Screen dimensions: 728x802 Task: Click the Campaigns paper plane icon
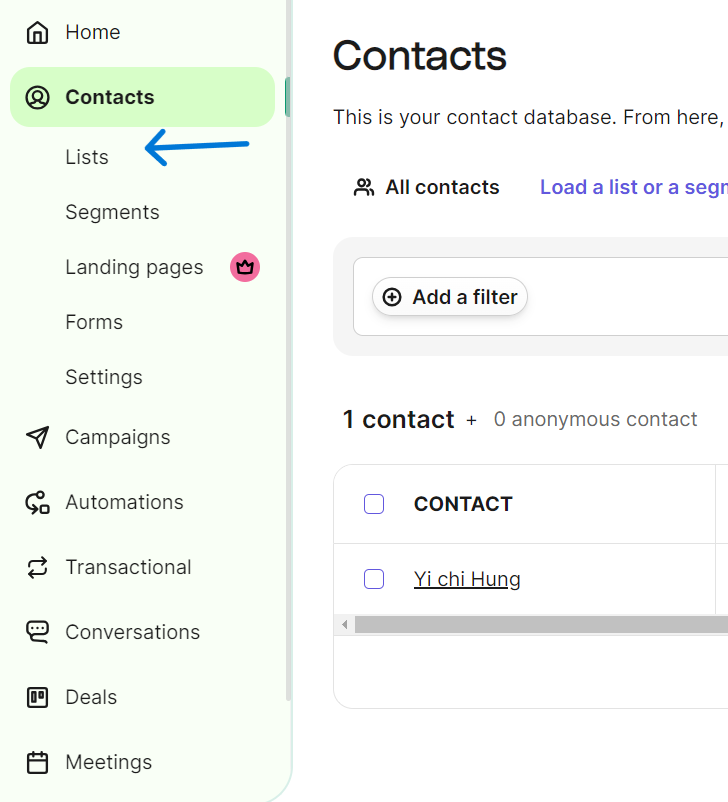tap(38, 437)
